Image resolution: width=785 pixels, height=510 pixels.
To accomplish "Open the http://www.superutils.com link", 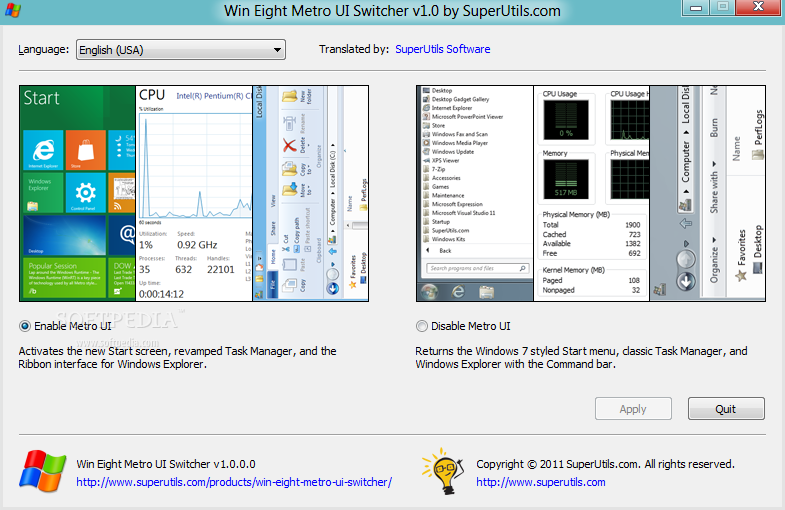I will coord(541,482).
